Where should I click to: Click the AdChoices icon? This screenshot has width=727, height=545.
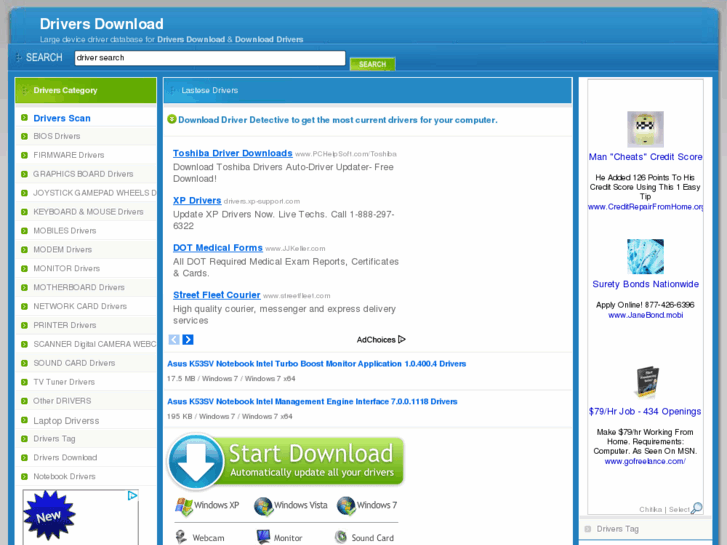(402, 340)
